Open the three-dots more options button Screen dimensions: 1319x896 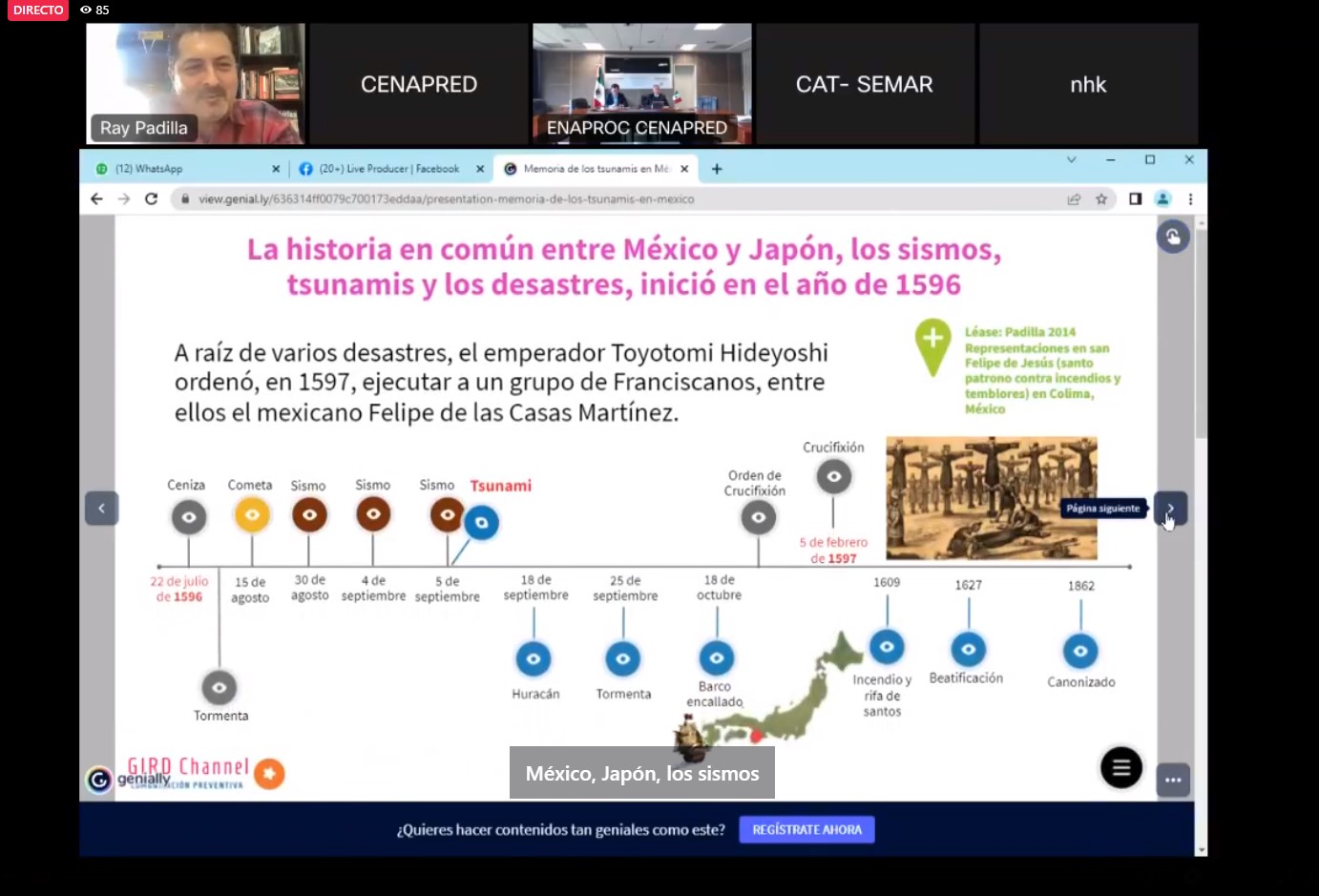pyautogui.click(x=1173, y=780)
